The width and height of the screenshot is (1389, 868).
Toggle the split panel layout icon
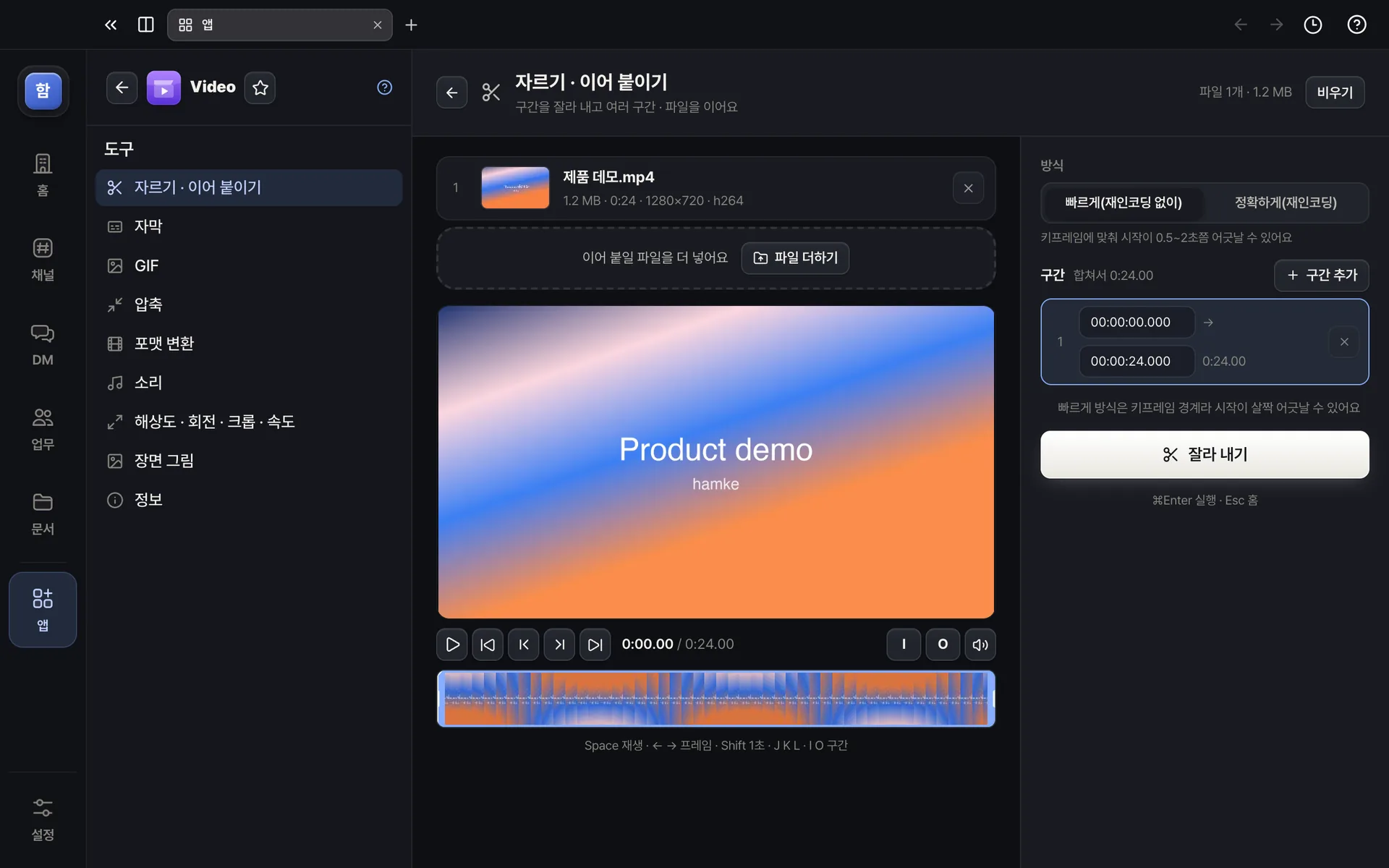(145, 25)
